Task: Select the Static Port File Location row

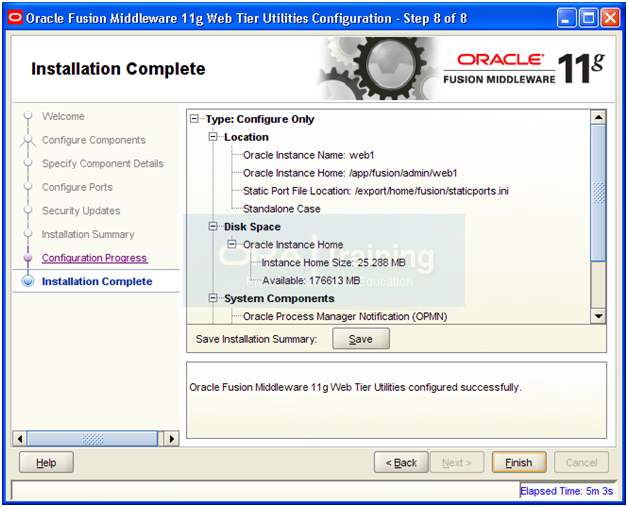Action: 376,191
